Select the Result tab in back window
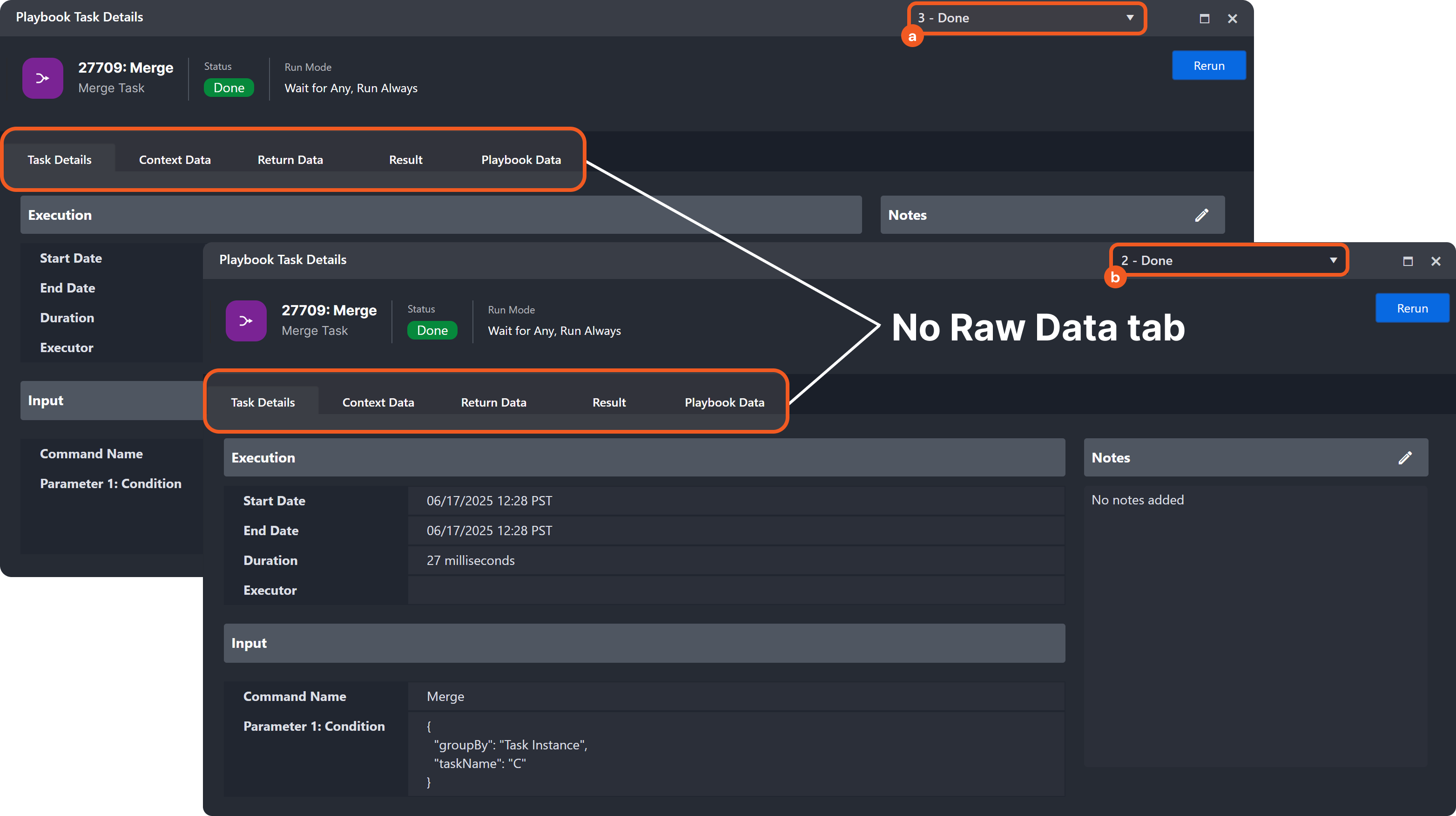This screenshot has height=816, width=1456. coord(405,160)
